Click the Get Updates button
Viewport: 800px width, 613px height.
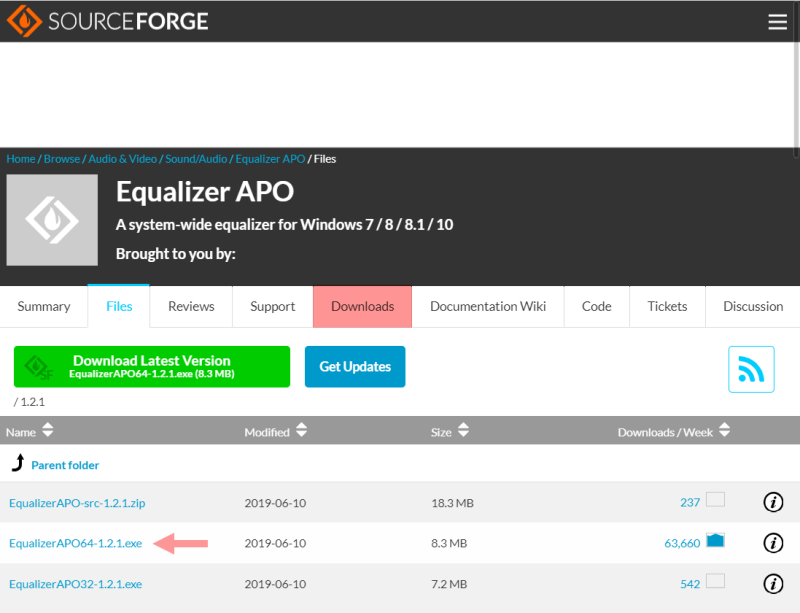coord(355,366)
